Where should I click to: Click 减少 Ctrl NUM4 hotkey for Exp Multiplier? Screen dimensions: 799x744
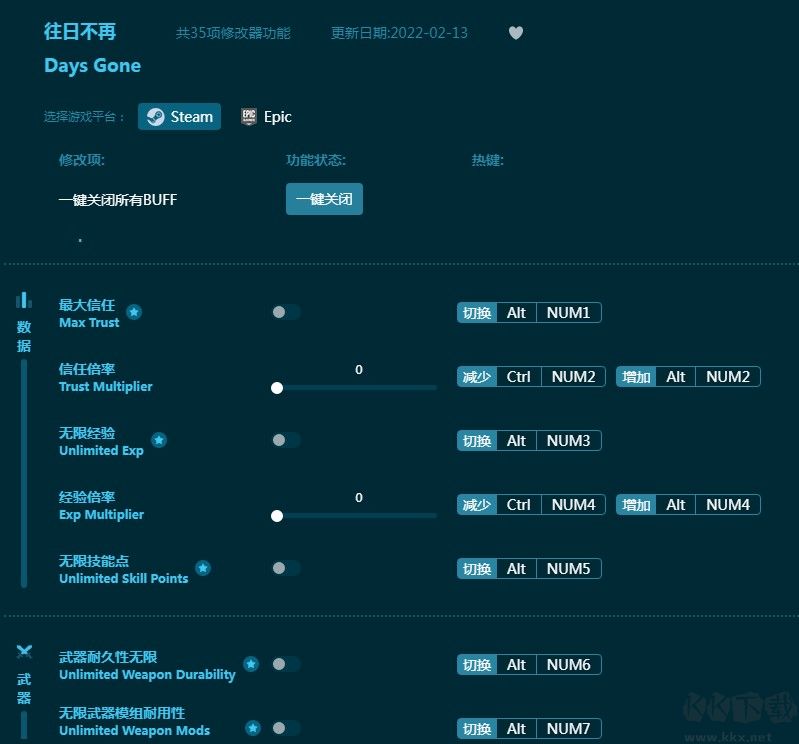pos(531,504)
